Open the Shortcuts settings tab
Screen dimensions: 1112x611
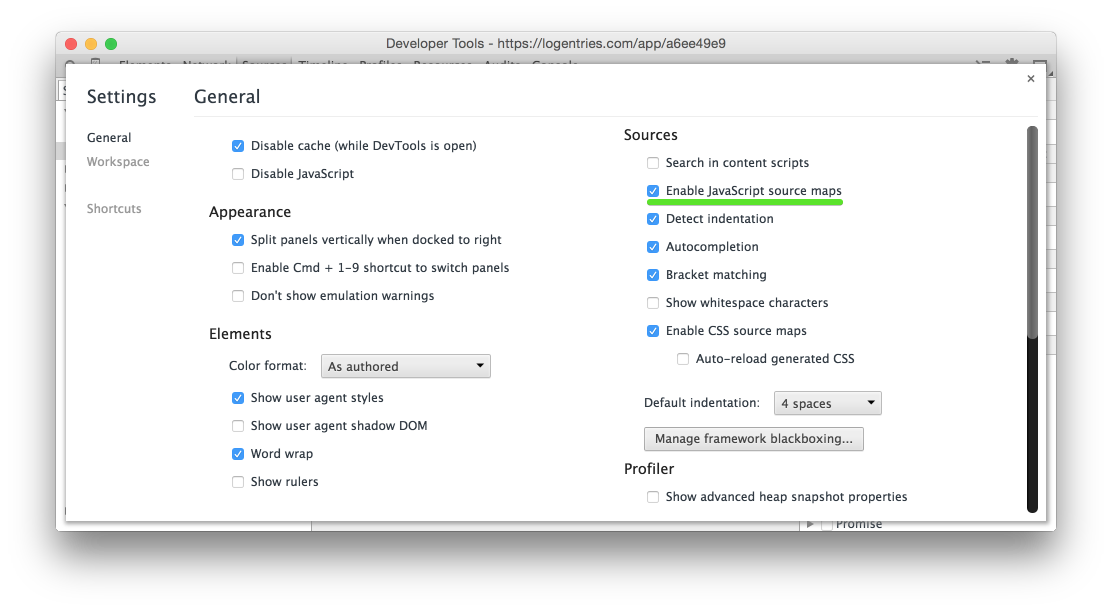click(114, 209)
